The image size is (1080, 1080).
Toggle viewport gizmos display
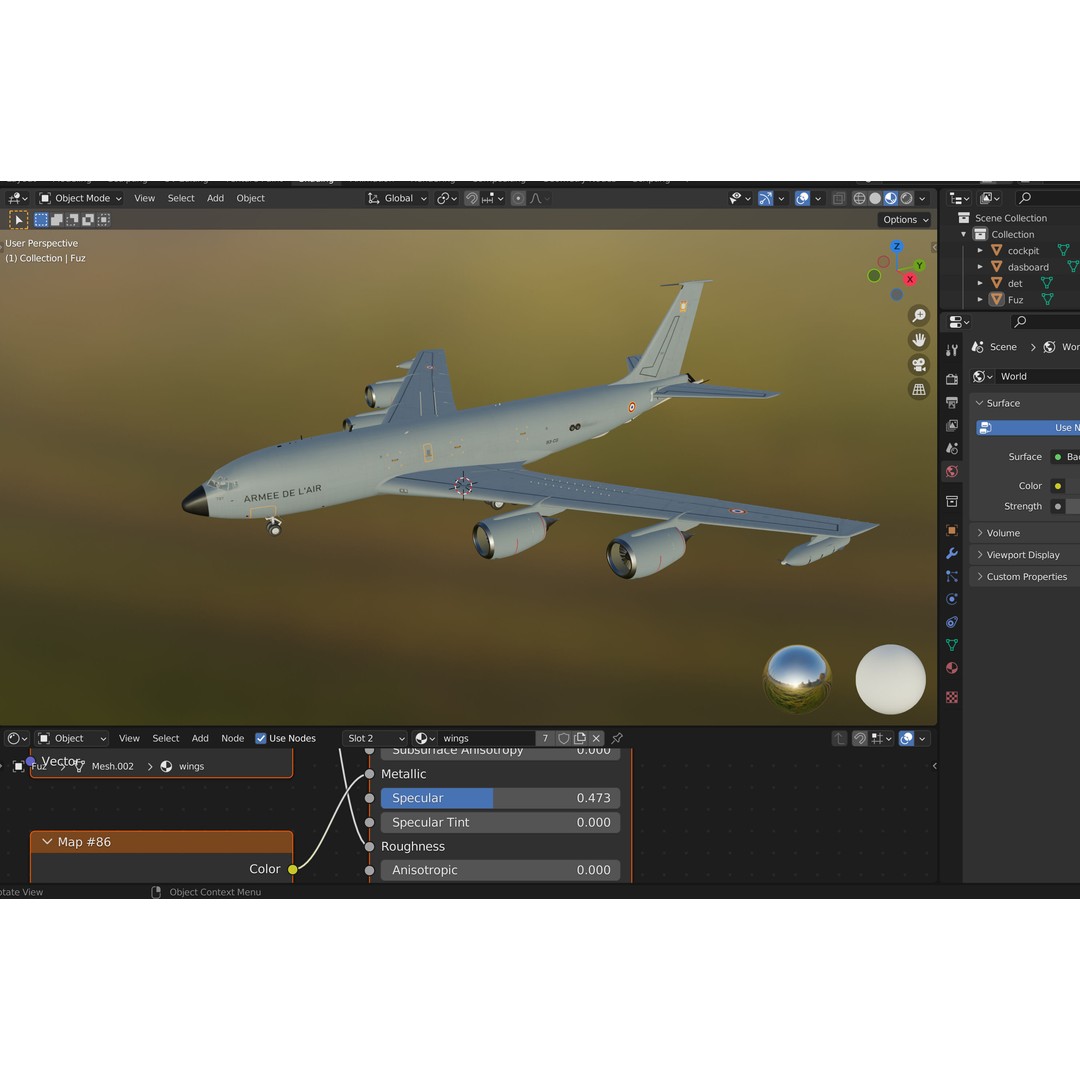coord(765,198)
